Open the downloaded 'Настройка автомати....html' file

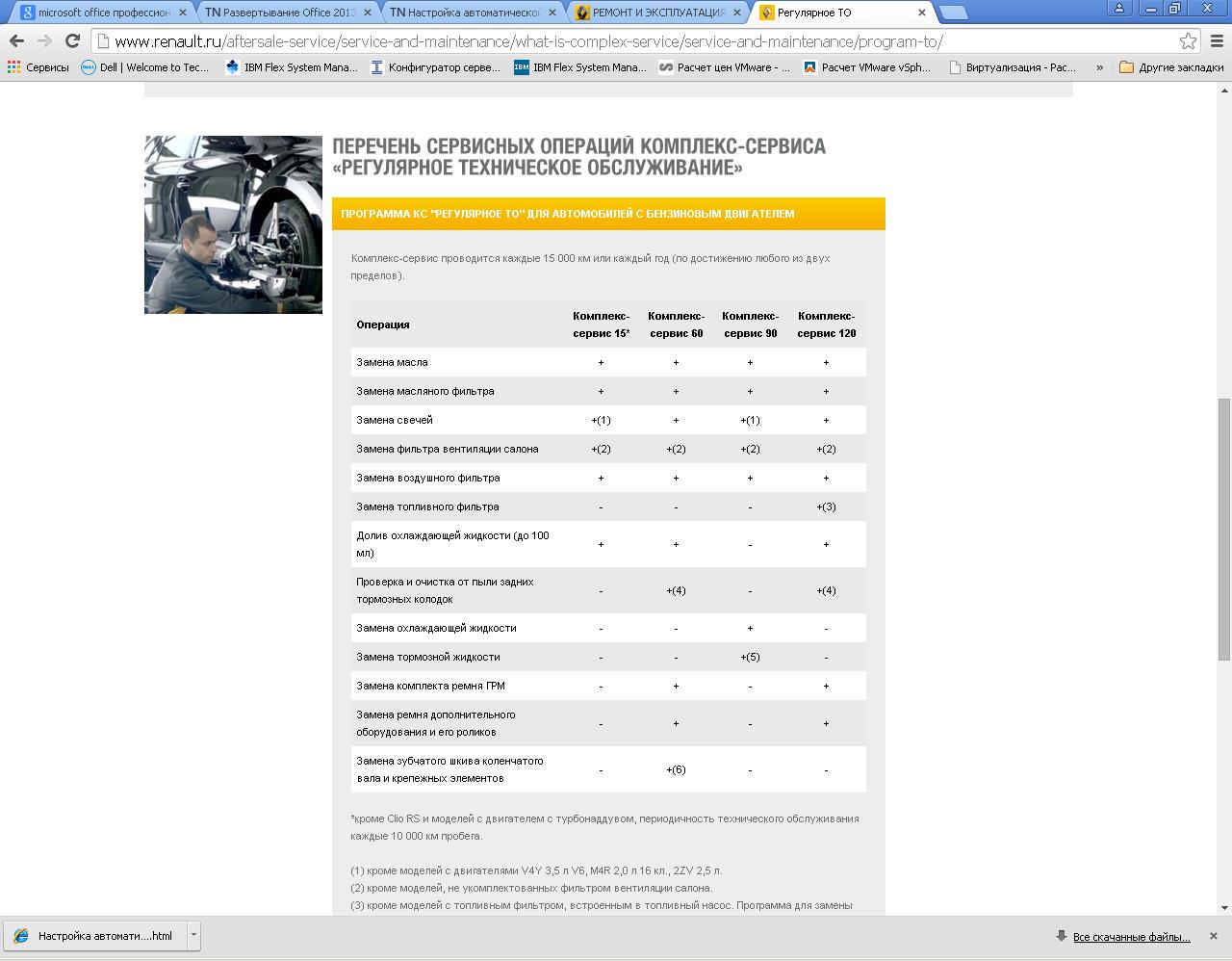coord(94,935)
